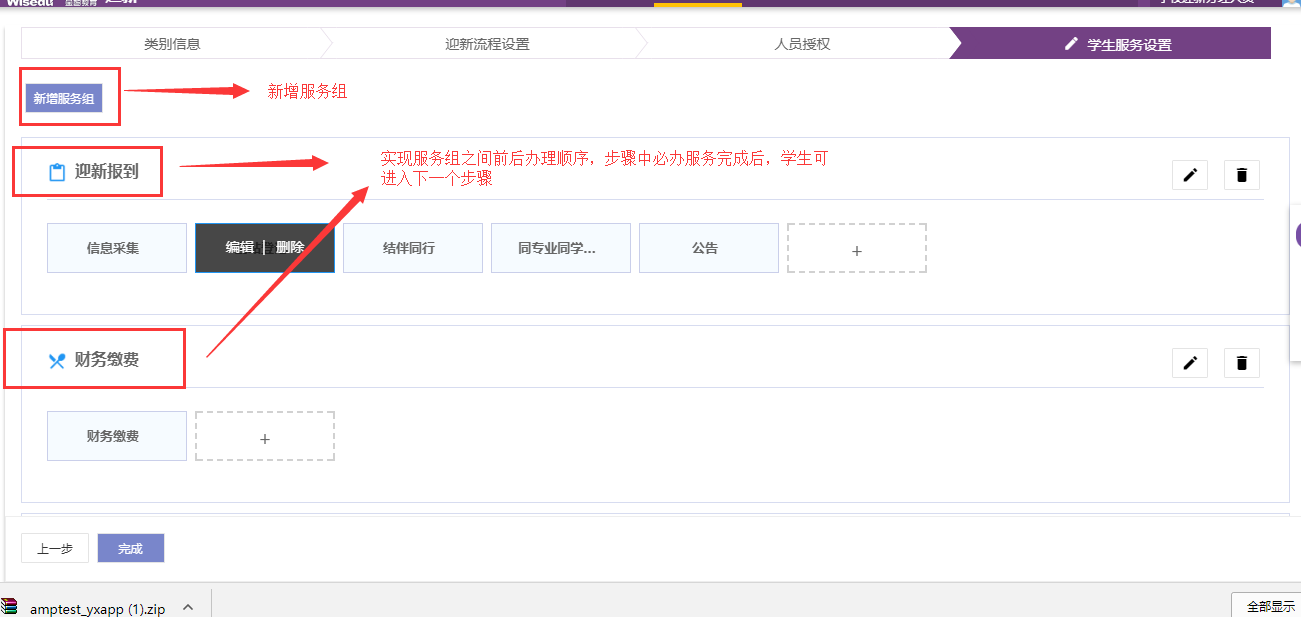
Task: Click the 财务缴费 group title
Action: click(107, 360)
